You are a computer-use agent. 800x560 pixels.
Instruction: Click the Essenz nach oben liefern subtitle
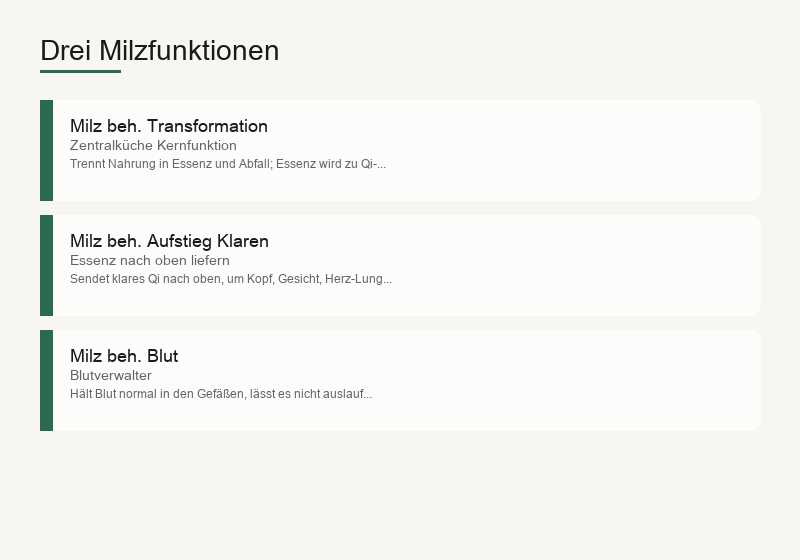click(149, 260)
